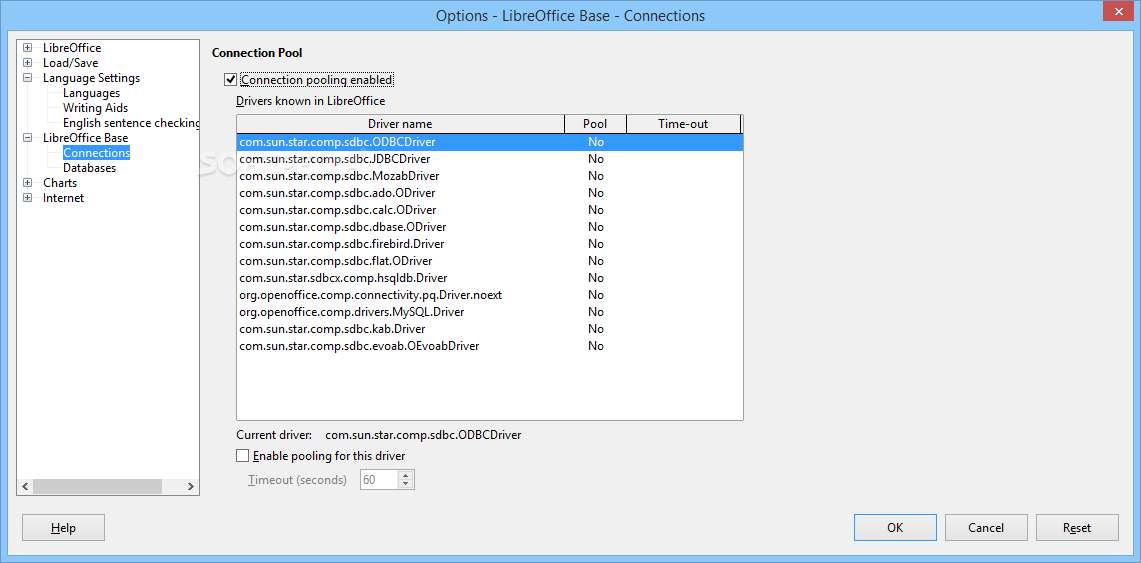Click the Timeout seconds field
The image size is (1141, 563).
pos(379,480)
